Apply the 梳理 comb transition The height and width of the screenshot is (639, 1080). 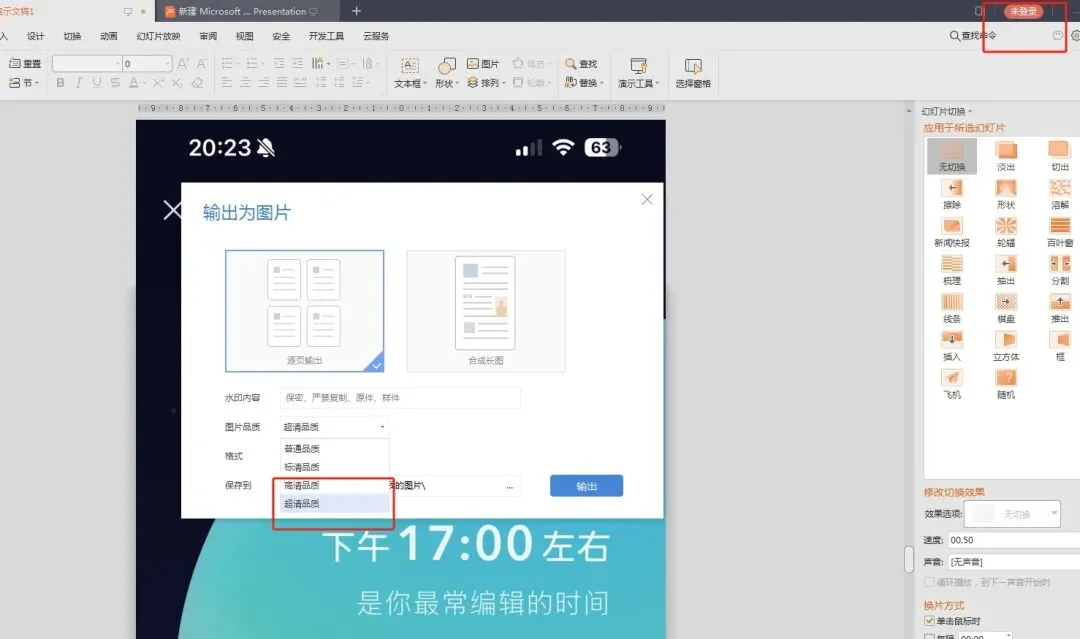952,269
